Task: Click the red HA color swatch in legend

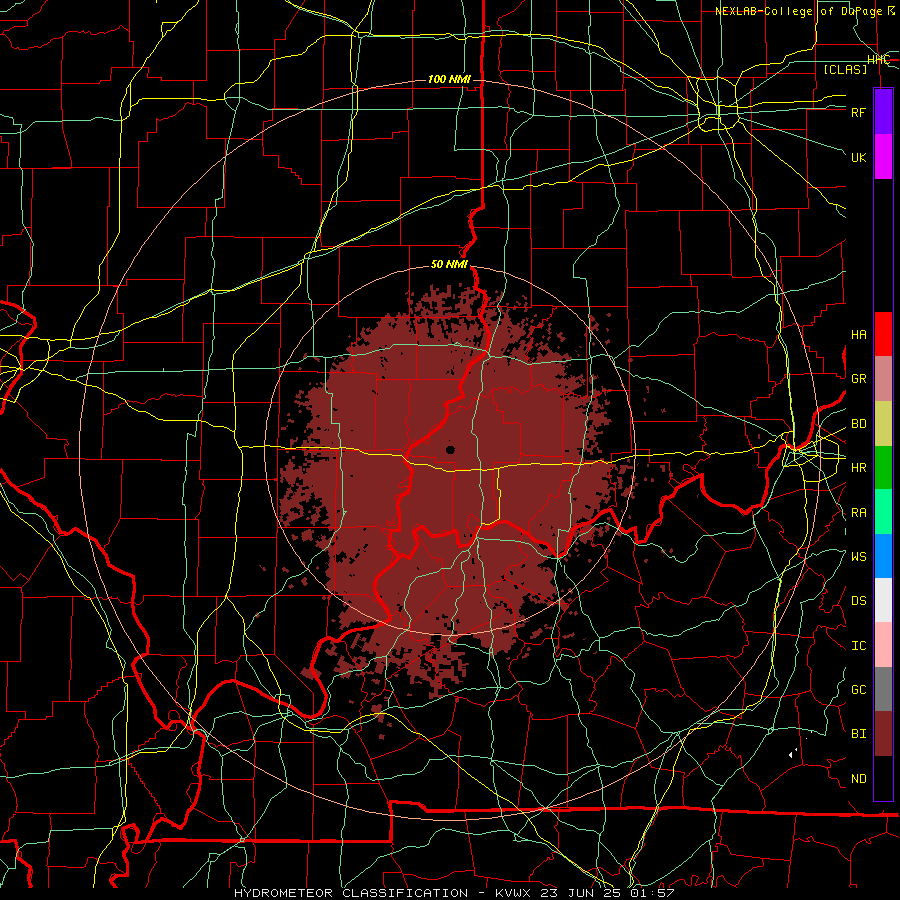Action: coord(883,334)
